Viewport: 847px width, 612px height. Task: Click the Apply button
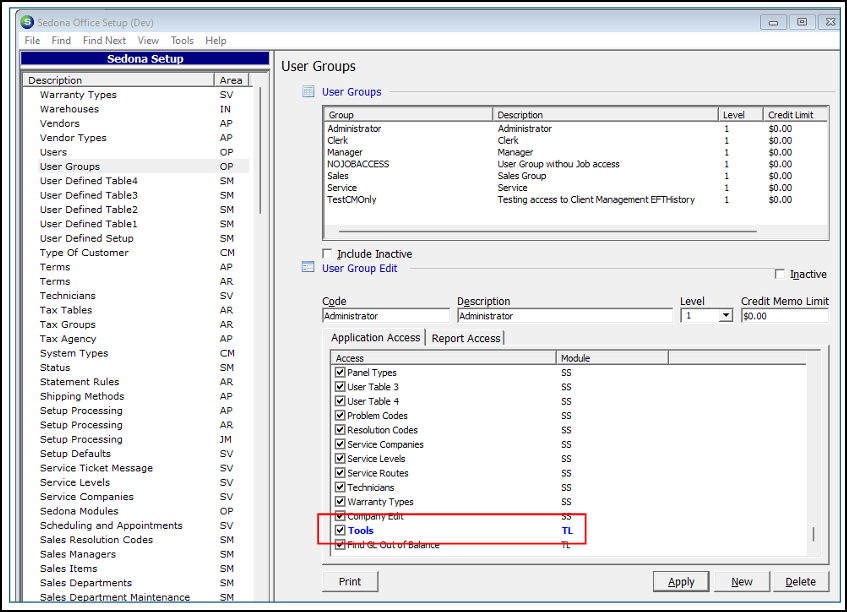coord(681,582)
